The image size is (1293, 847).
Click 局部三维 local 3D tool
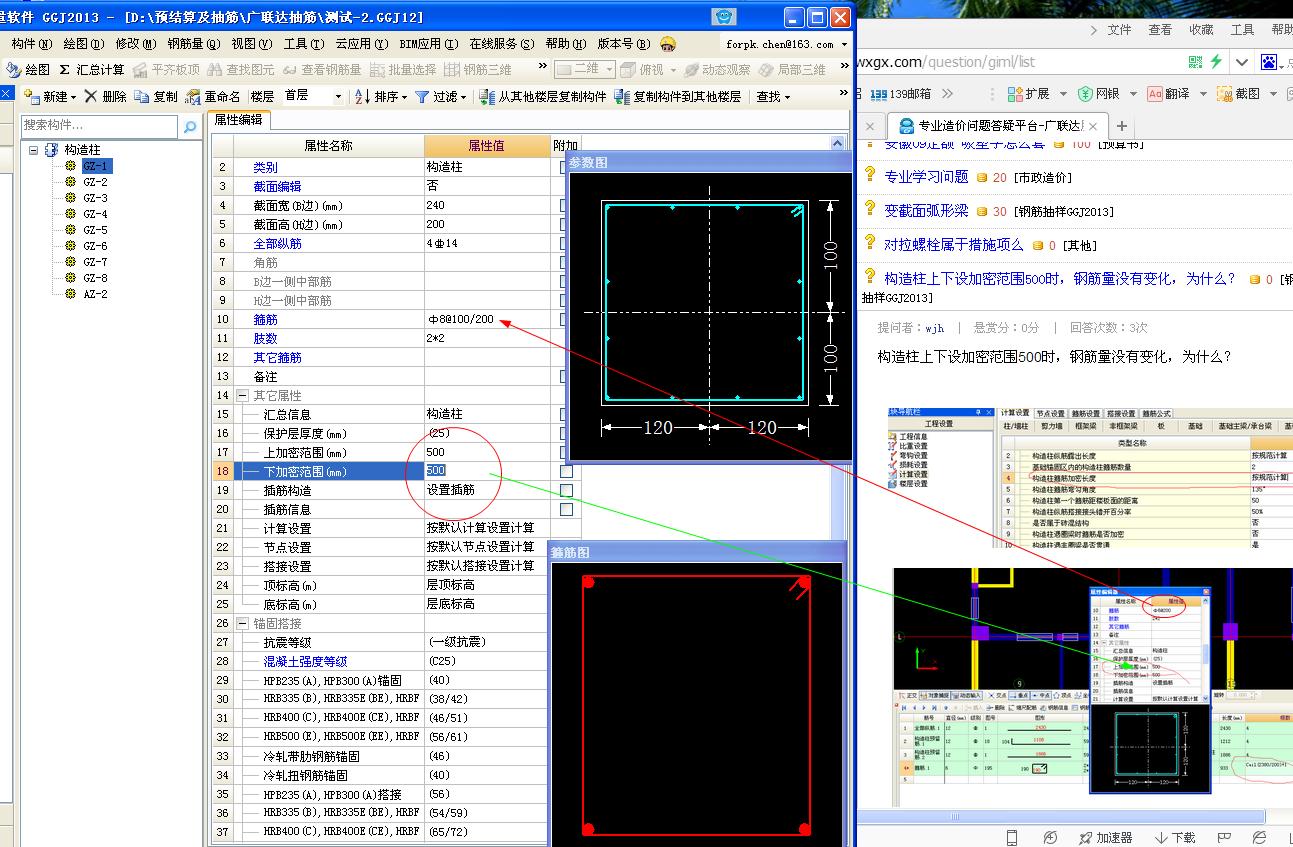(x=792, y=70)
